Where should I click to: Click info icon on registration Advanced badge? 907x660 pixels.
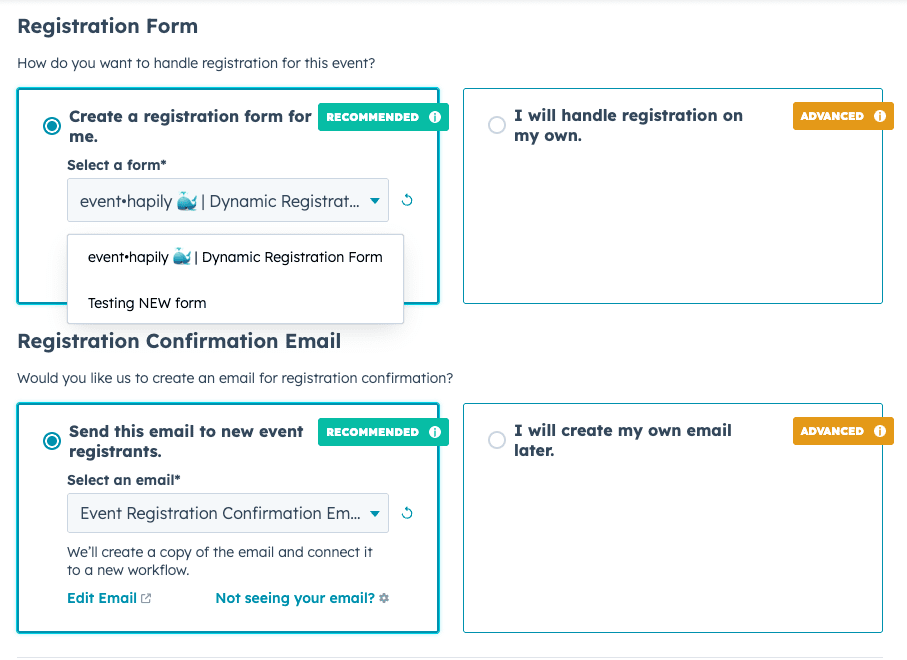click(880, 116)
